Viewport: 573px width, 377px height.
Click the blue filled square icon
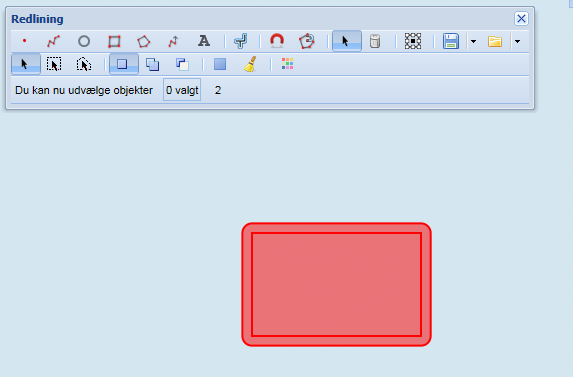coord(220,64)
